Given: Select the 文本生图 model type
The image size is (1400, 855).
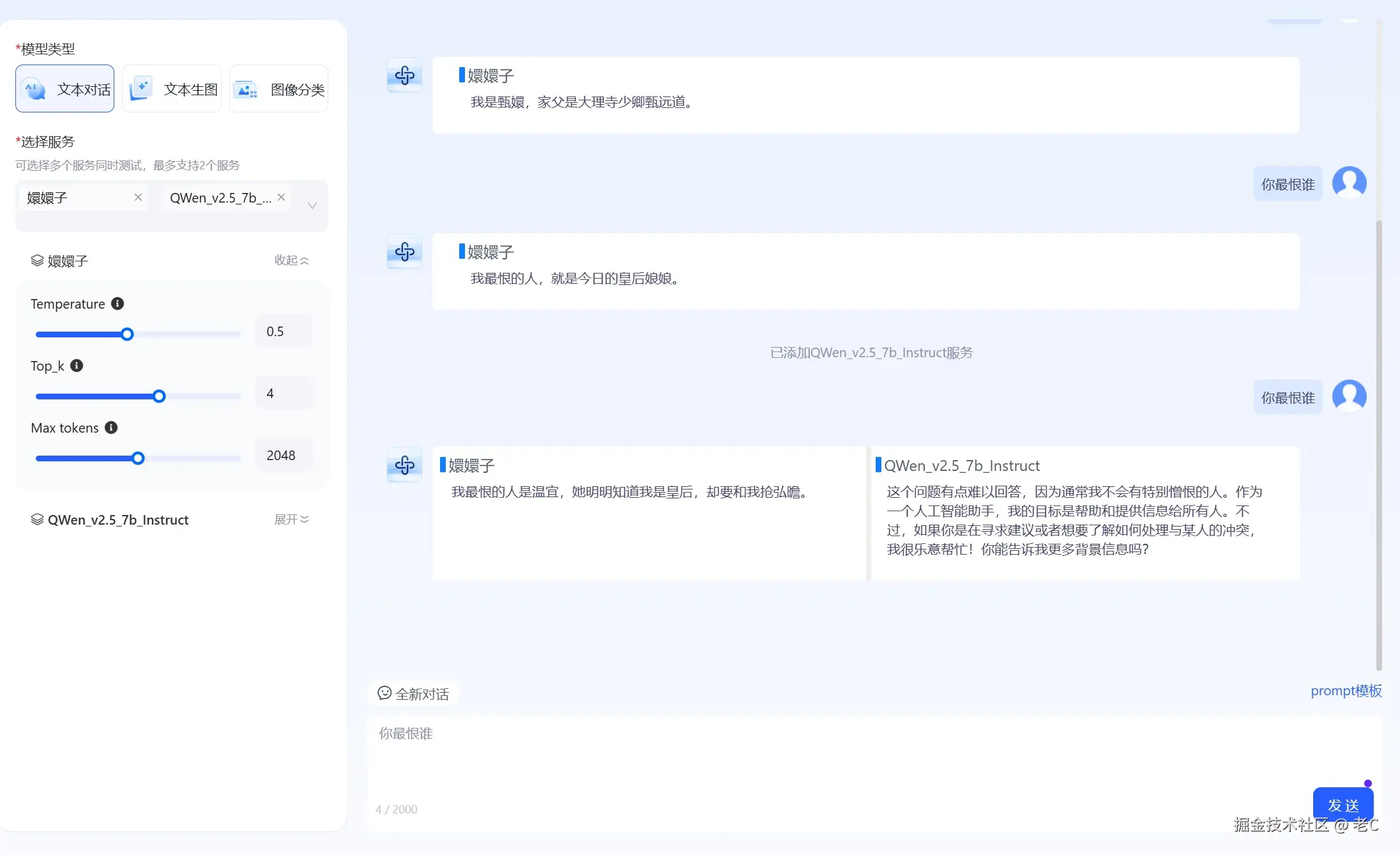Looking at the screenshot, I should click(172, 89).
